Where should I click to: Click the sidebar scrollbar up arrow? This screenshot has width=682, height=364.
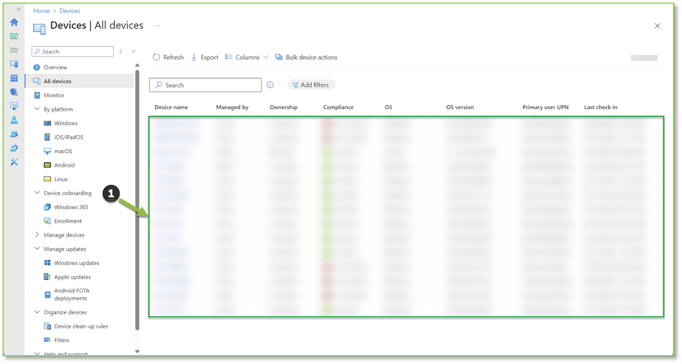(137, 65)
